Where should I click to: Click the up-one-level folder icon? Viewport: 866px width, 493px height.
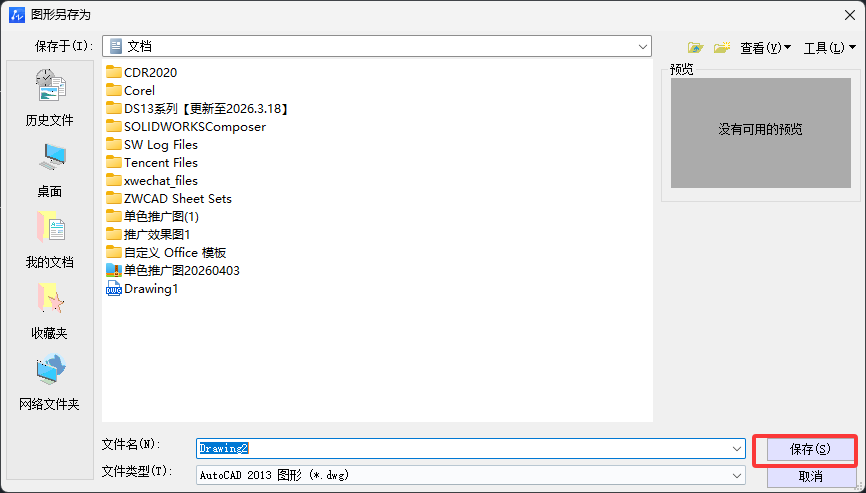click(x=695, y=48)
